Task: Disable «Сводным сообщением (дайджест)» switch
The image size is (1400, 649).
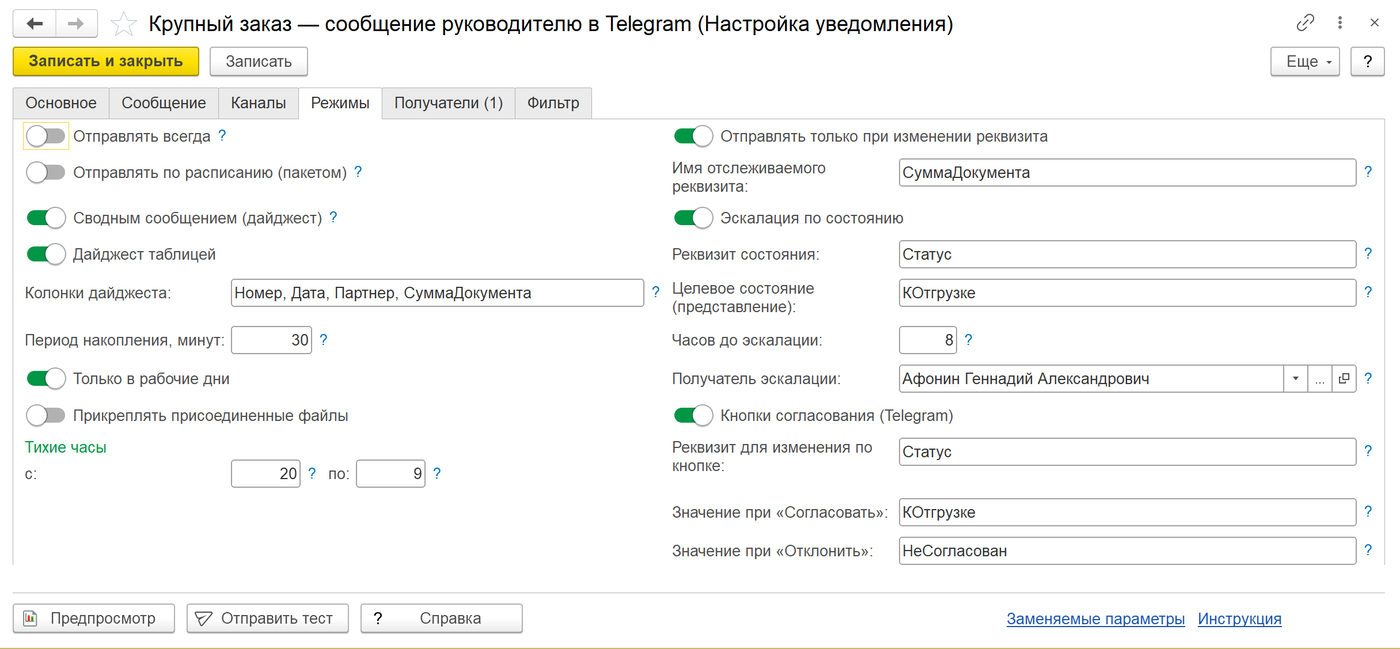Action: 46,217
